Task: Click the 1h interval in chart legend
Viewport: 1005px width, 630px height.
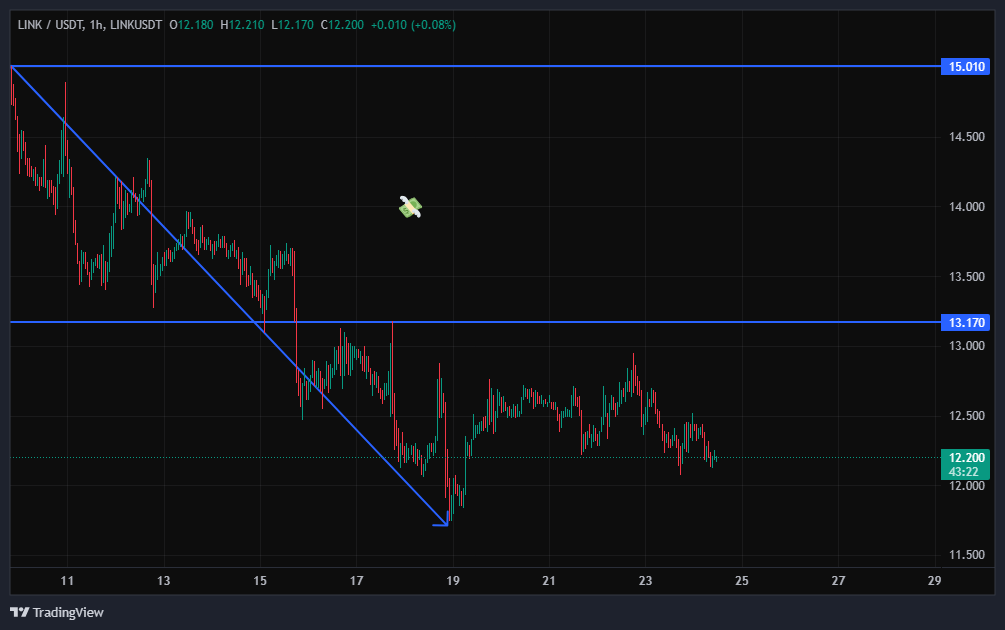Action: 97,24
